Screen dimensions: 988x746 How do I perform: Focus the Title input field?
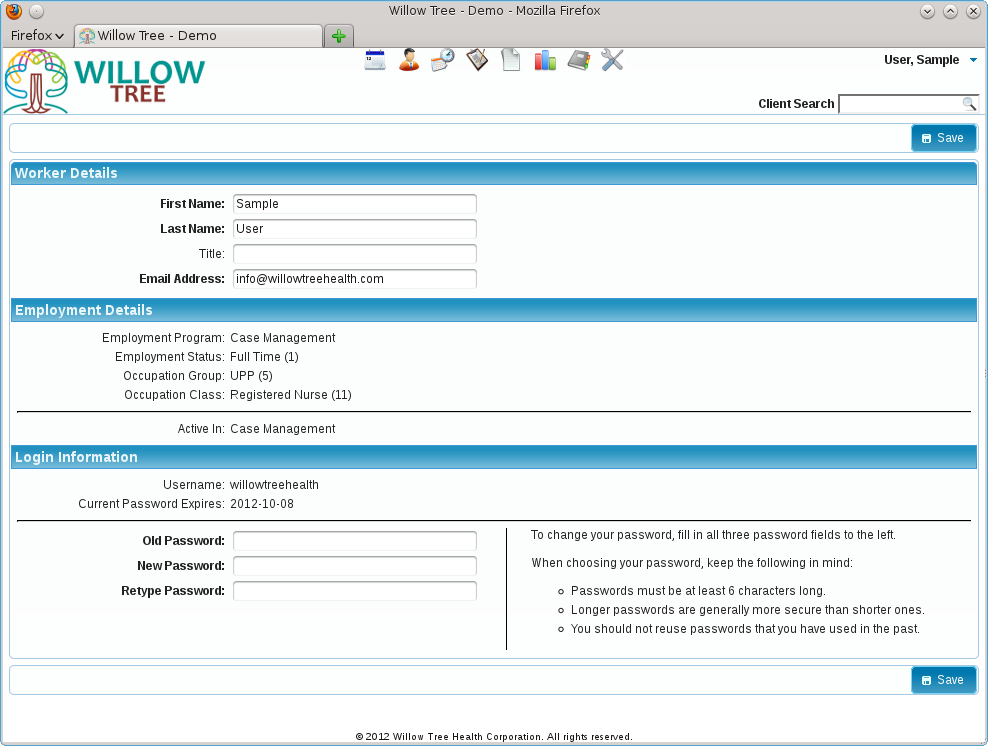pos(355,254)
